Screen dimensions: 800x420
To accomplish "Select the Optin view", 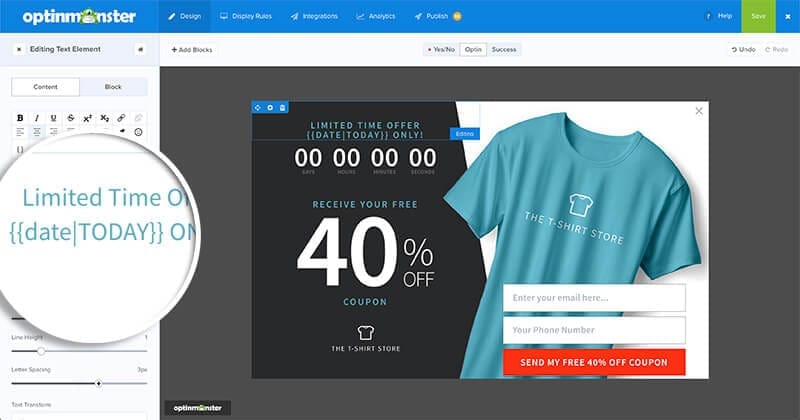I will (473, 49).
